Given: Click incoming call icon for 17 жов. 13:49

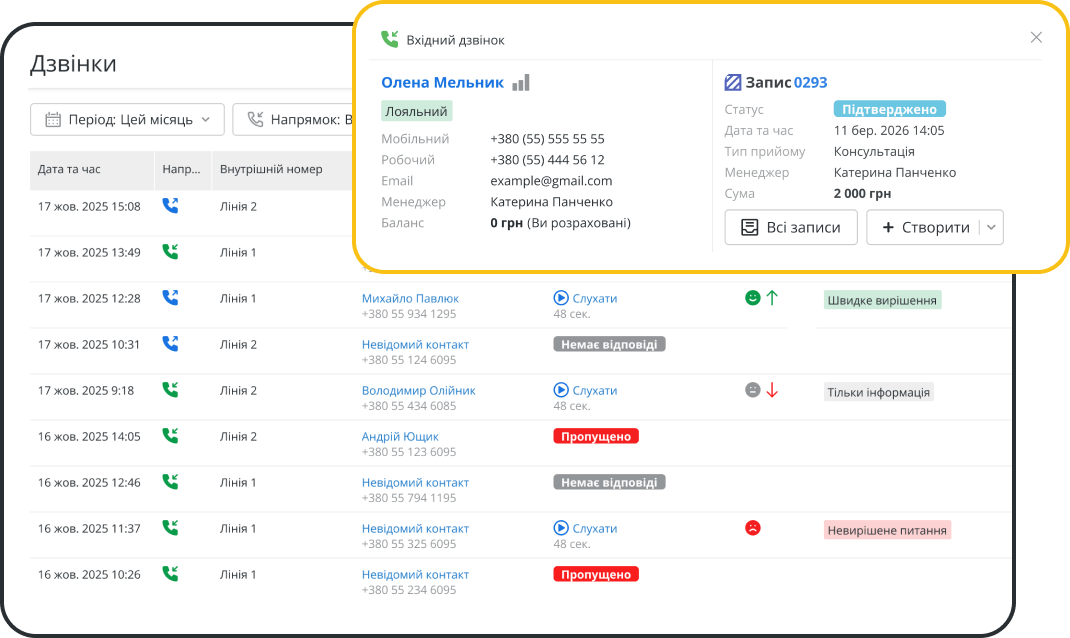Looking at the screenshot, I should point(170,252).
